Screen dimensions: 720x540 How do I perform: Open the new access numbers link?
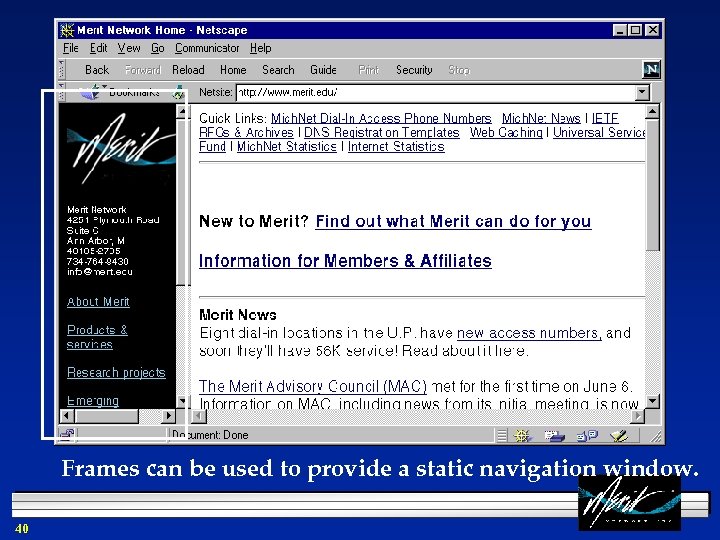(x=529, y=333)
